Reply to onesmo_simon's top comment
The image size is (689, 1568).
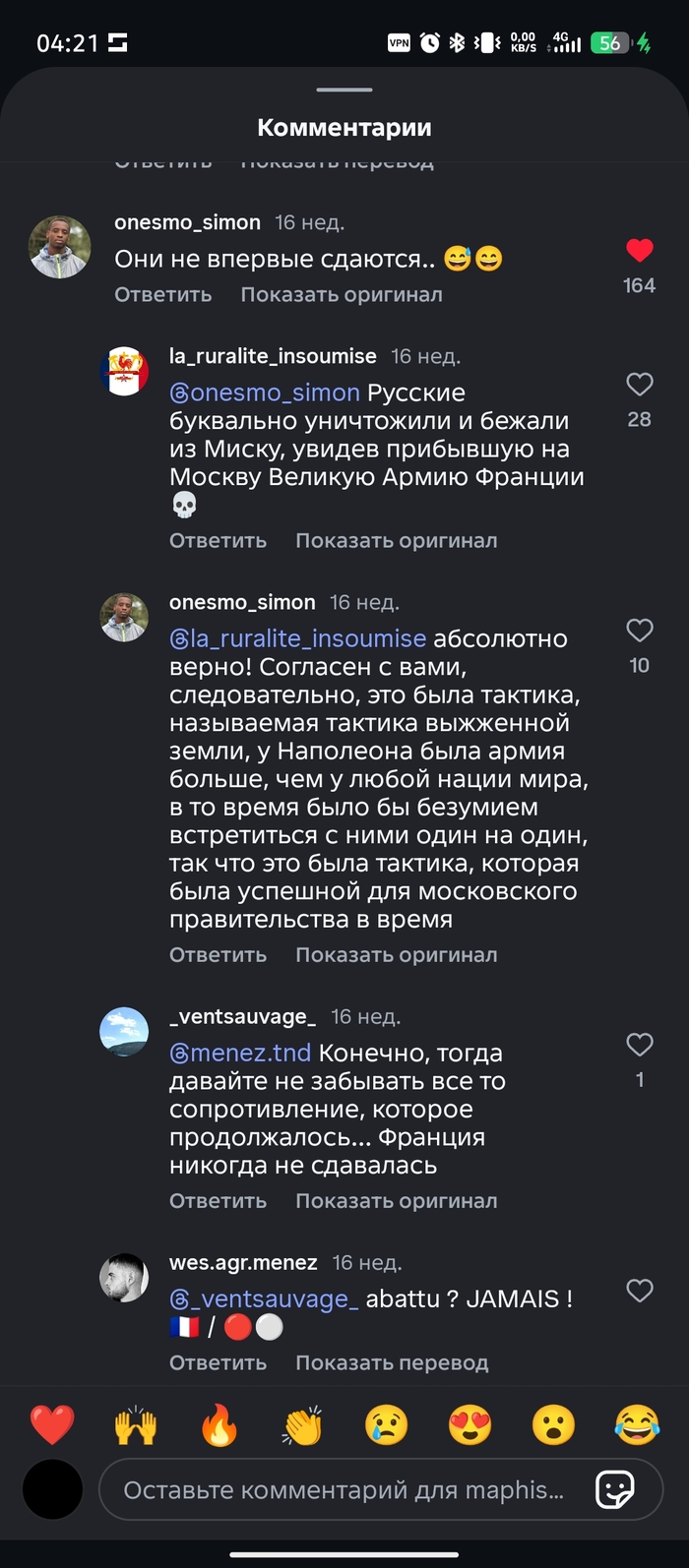point(163,295)
